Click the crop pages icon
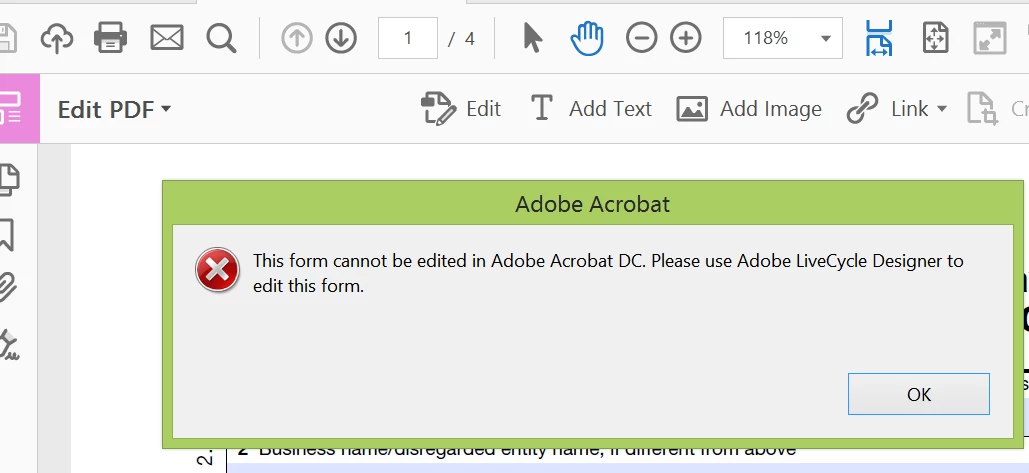 pyautogui.click(x=982, y=108)
